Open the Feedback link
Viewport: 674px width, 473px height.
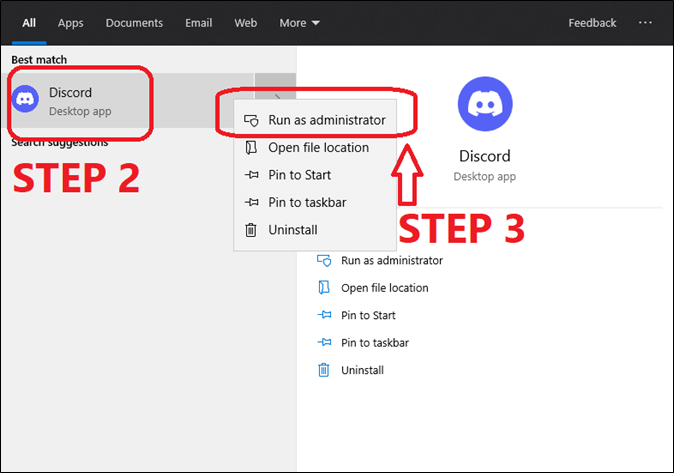(592, 23)
